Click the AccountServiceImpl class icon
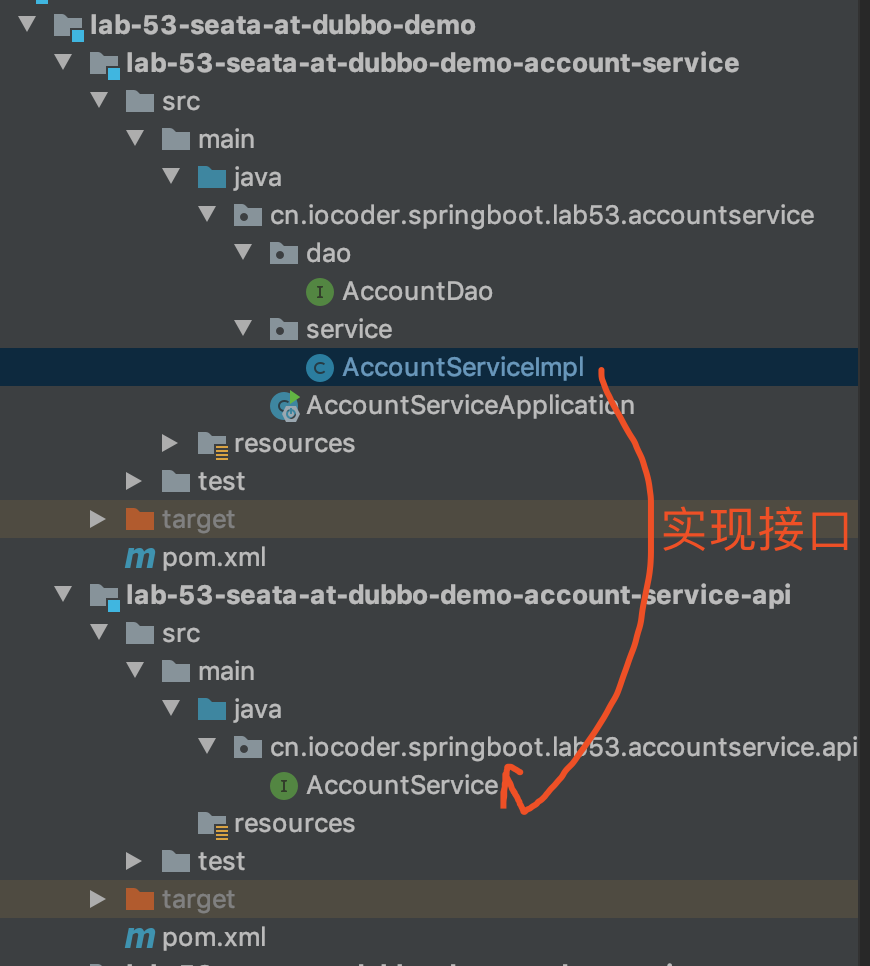Image resolution: width=870 pixels, height=966 pixels. point(319,368)
